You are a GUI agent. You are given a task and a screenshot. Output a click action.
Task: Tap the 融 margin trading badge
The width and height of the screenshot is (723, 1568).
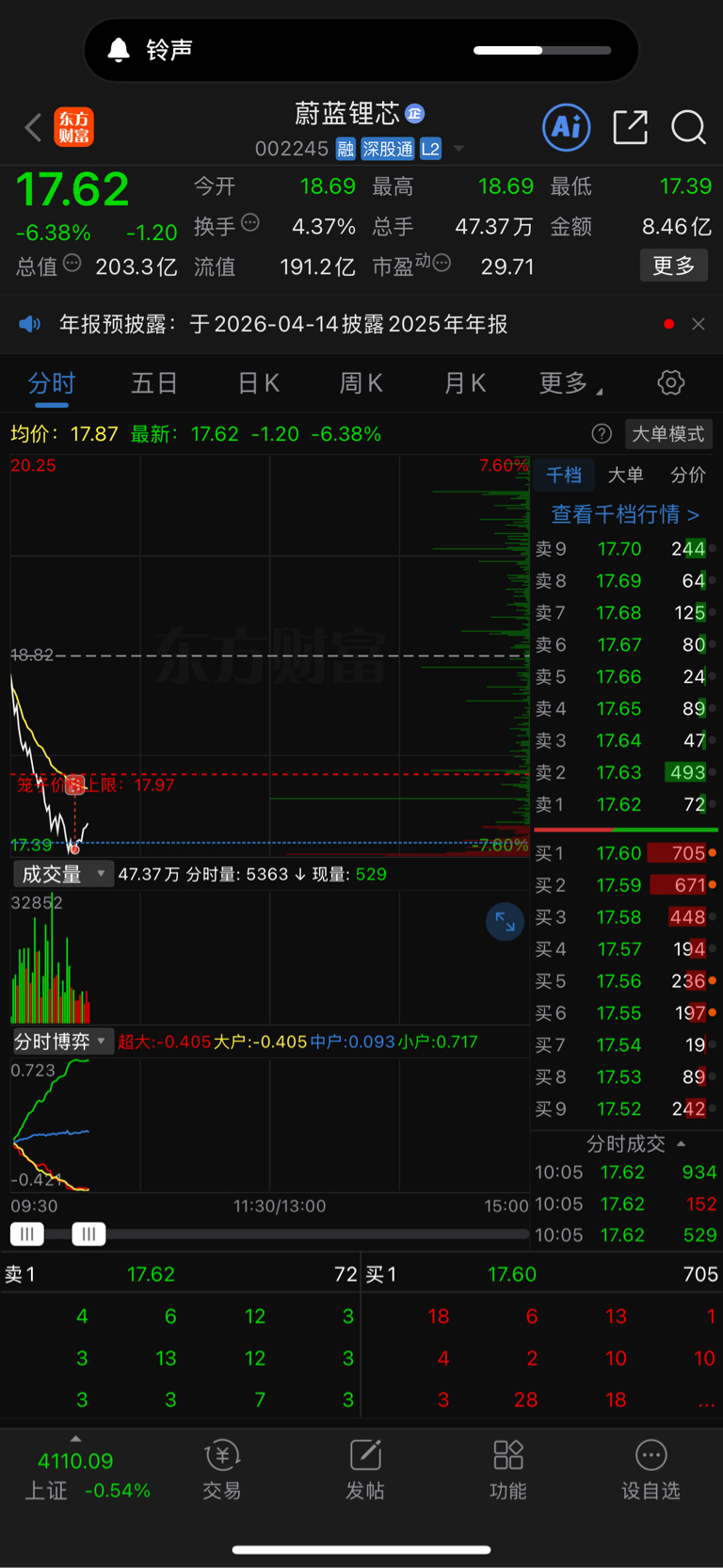pos(345,149)
